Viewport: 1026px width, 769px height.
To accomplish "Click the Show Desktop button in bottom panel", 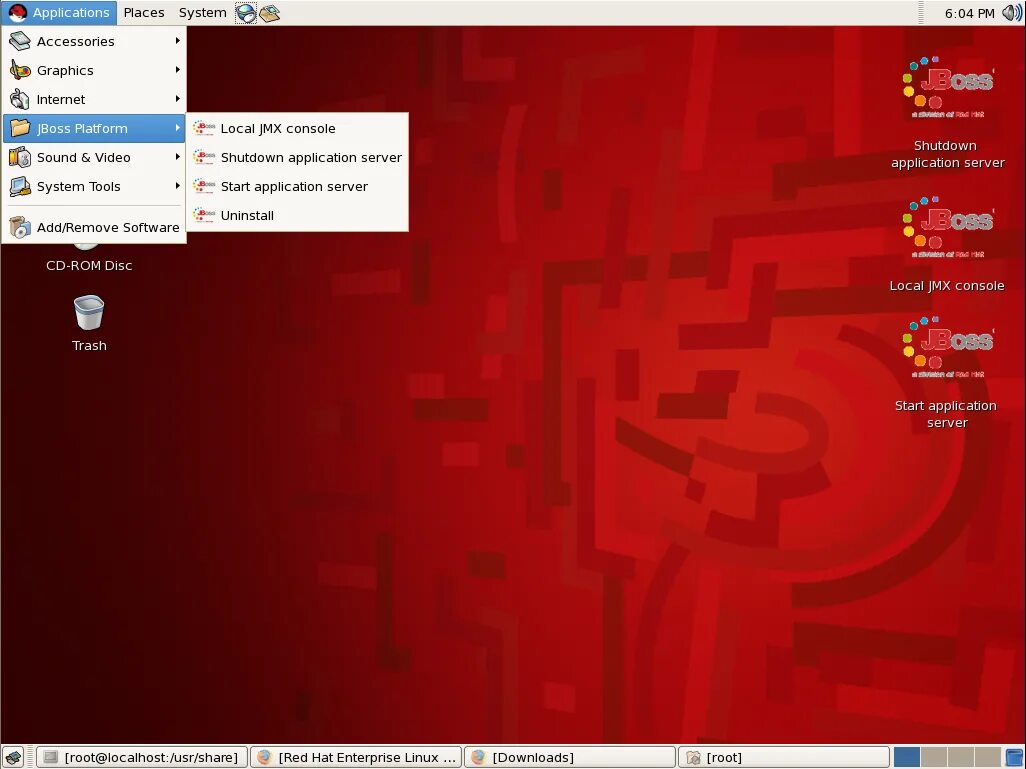I will [x=13, y=757].
